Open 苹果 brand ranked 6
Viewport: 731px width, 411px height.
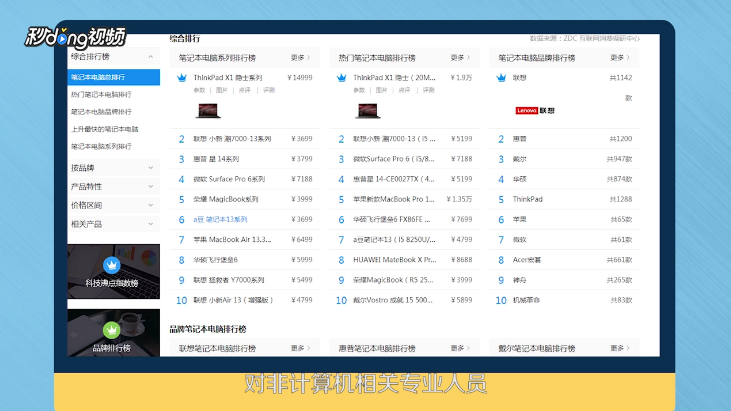pyautogui.click(x=520, y=219)
